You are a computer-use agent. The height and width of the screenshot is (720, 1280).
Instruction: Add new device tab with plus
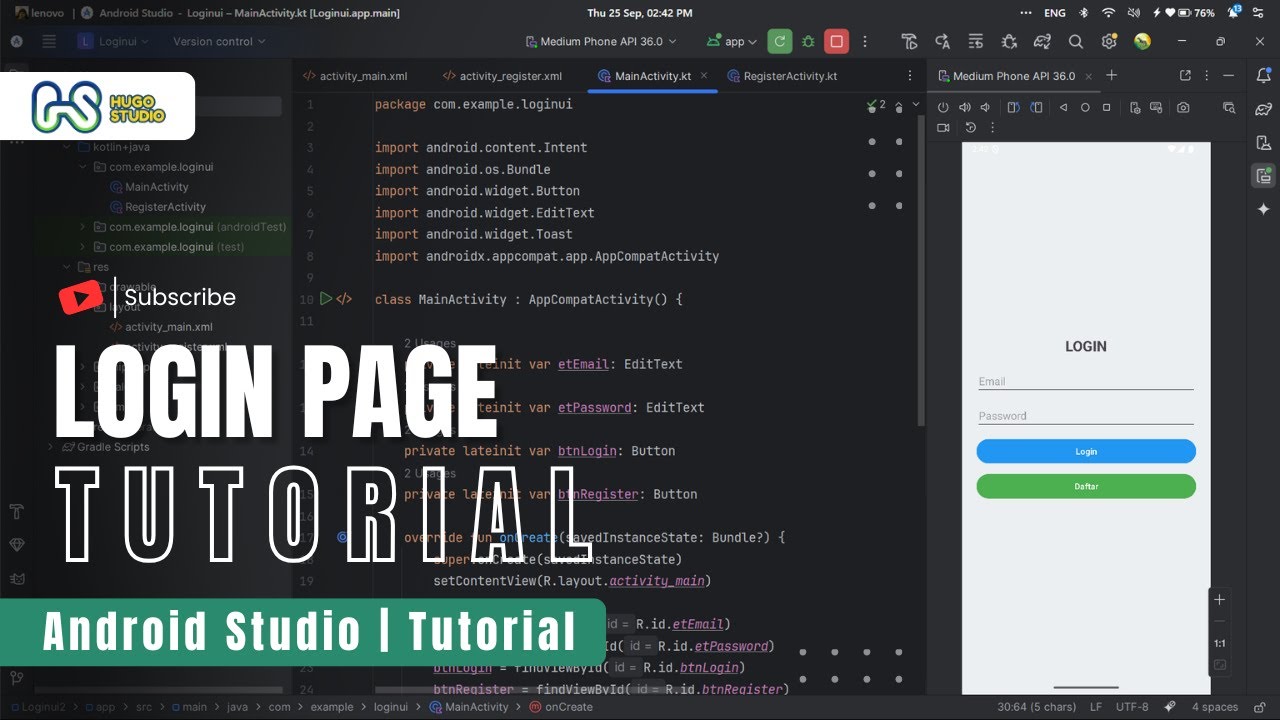point(1111,76)
